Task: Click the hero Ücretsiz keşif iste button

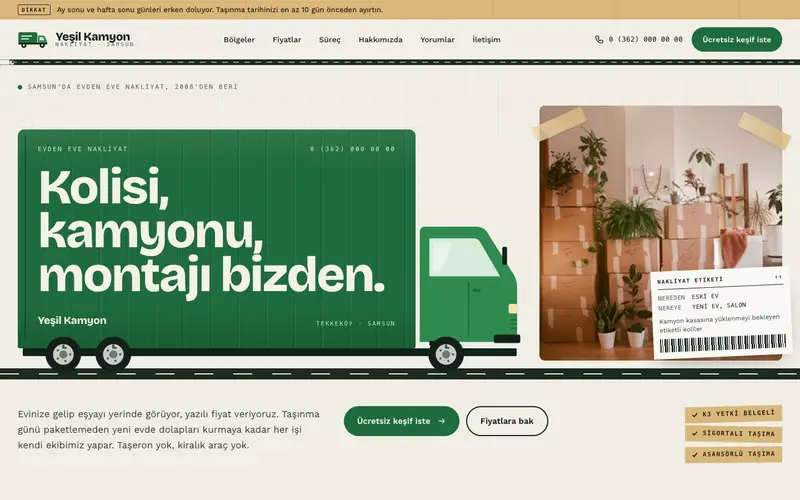Action: tap(401, 421)
